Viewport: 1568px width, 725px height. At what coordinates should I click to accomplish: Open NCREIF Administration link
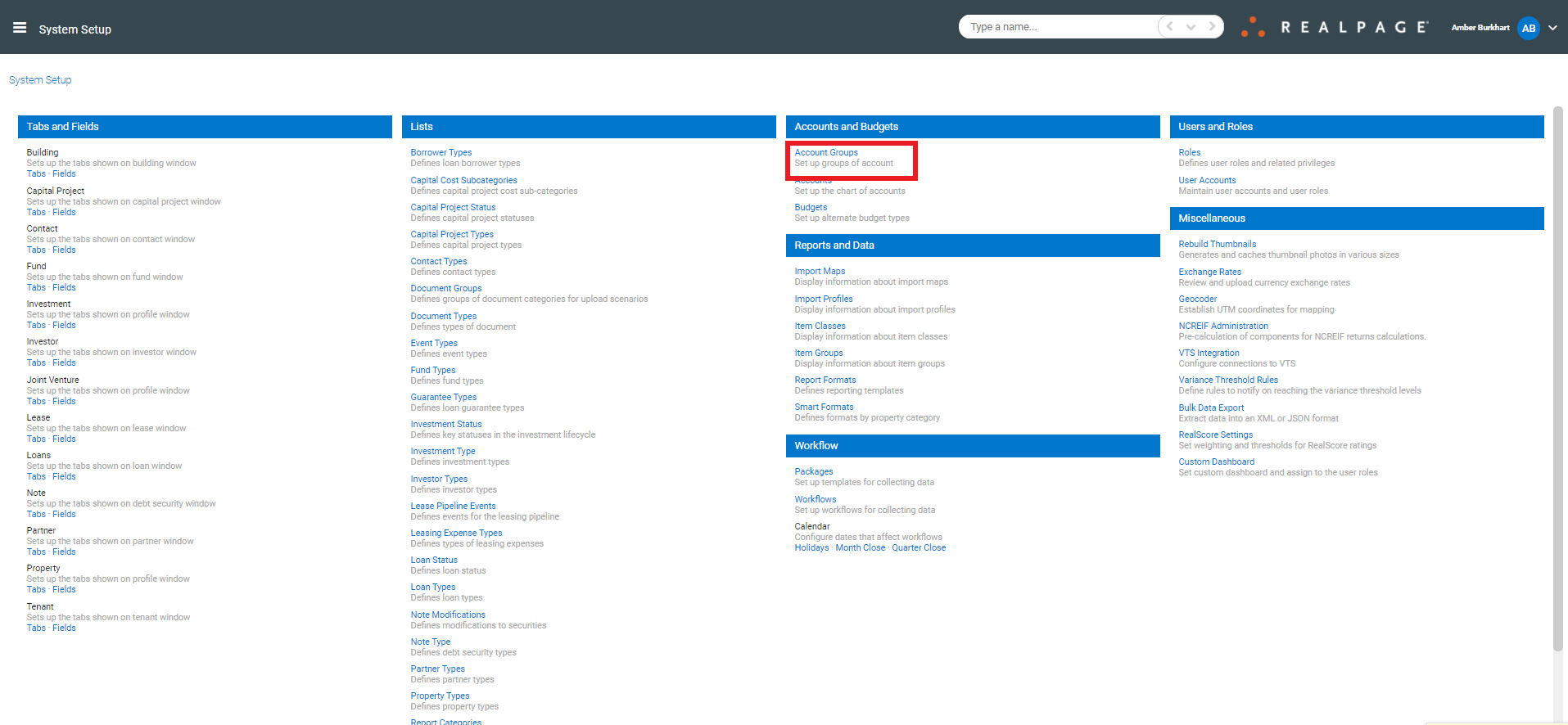pos(1223,326)
